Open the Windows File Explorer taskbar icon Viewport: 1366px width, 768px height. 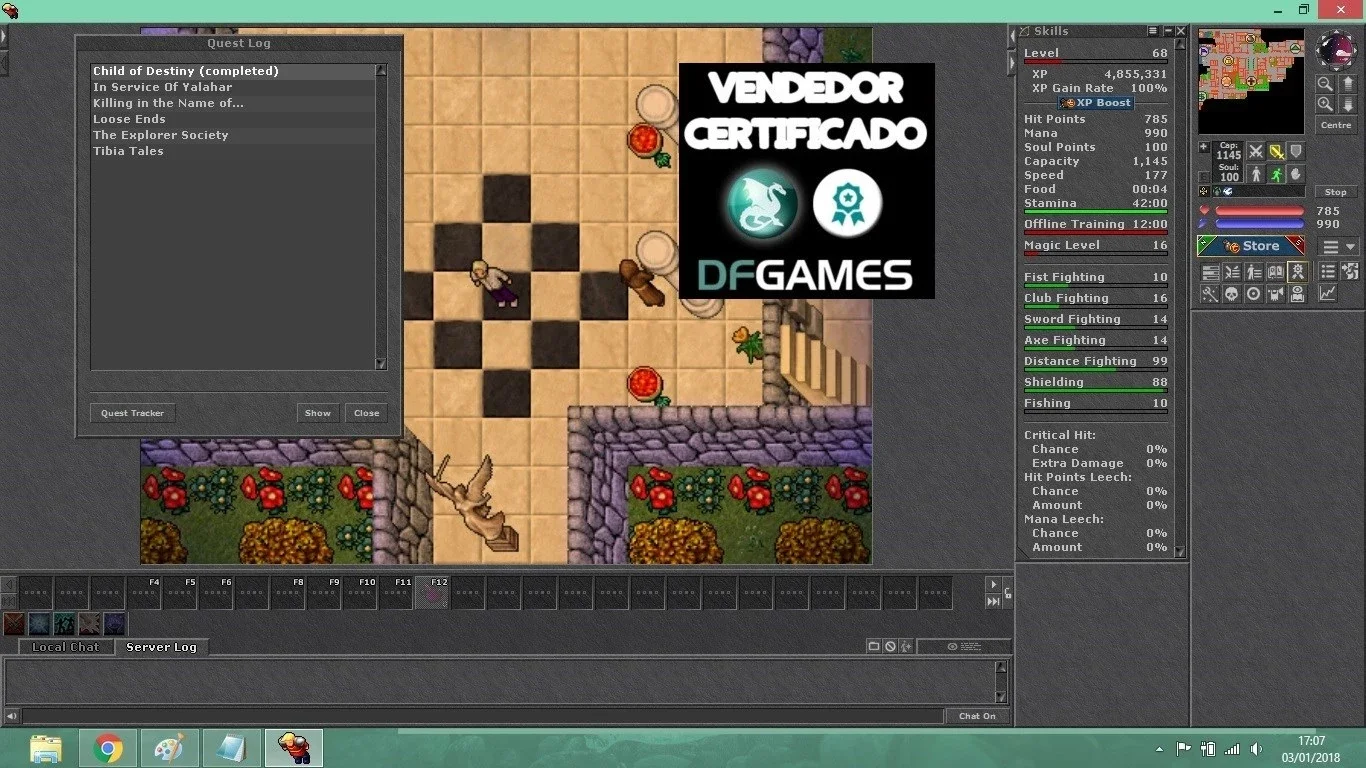click(46, 748)
